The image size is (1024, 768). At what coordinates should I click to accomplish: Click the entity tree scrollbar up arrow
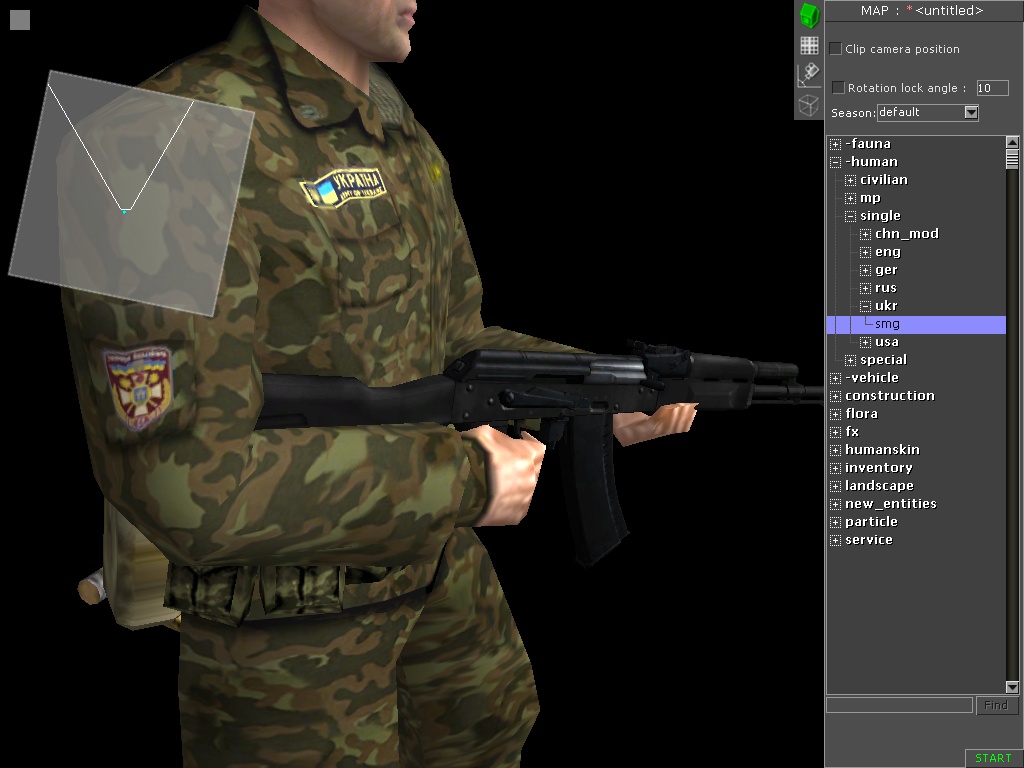click(x=1012, y=142)
